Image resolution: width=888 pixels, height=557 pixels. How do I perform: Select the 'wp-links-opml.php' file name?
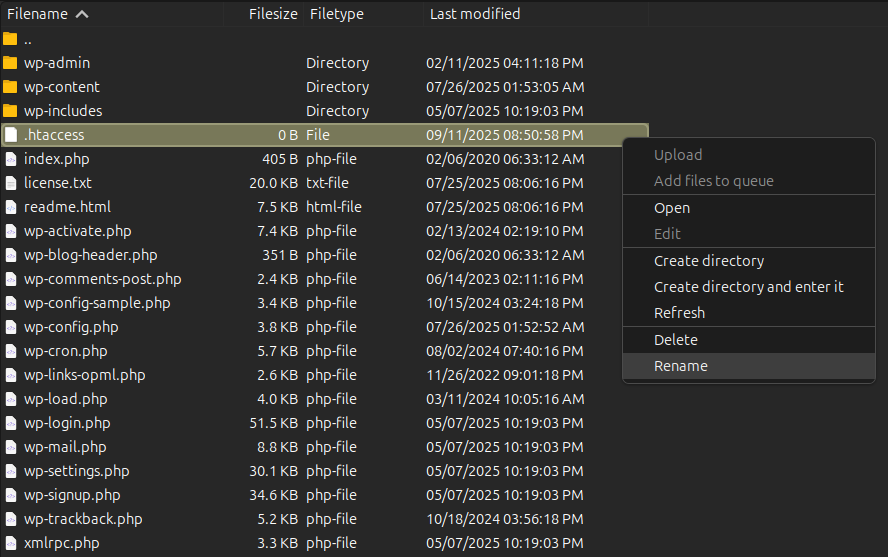click(84, 375)
